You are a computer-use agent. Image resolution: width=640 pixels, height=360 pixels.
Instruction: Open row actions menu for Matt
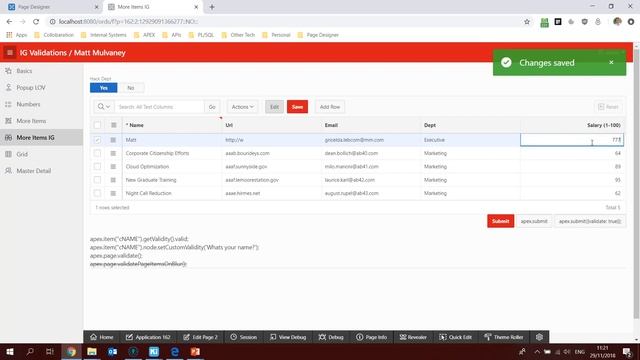(113, 140)
